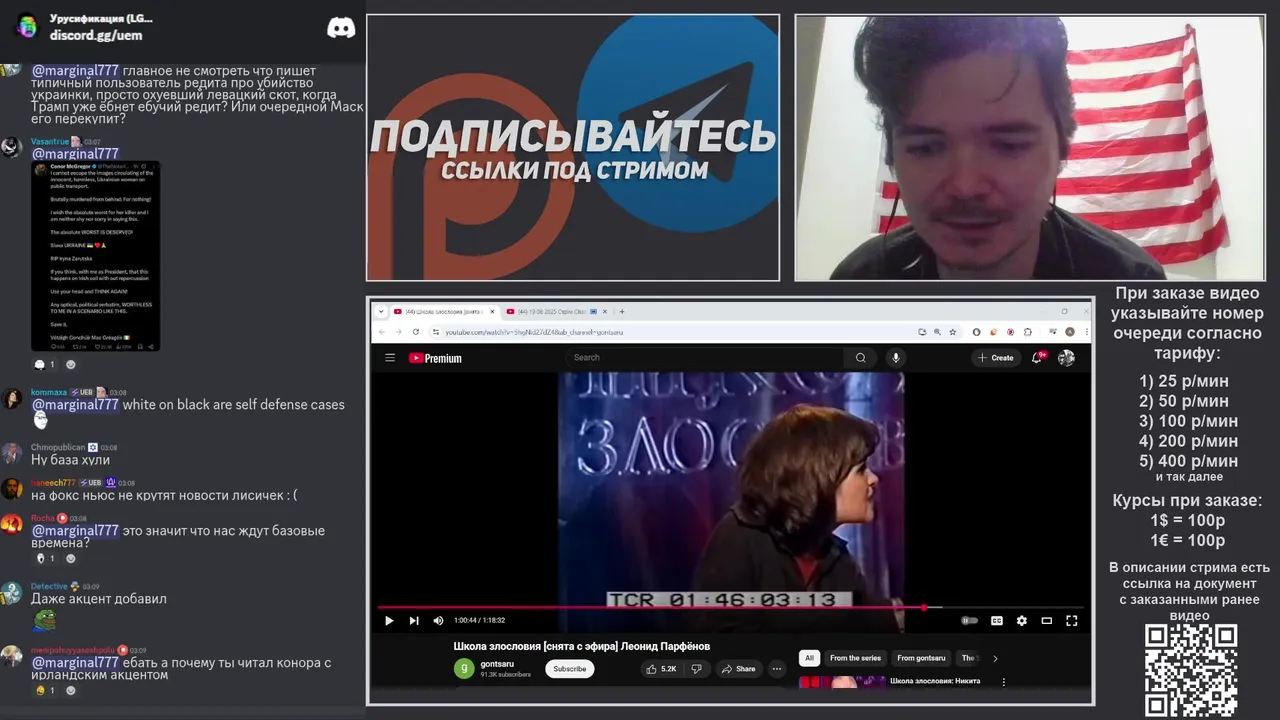
Task: Select the All filter chip
Action: point(809,658)
